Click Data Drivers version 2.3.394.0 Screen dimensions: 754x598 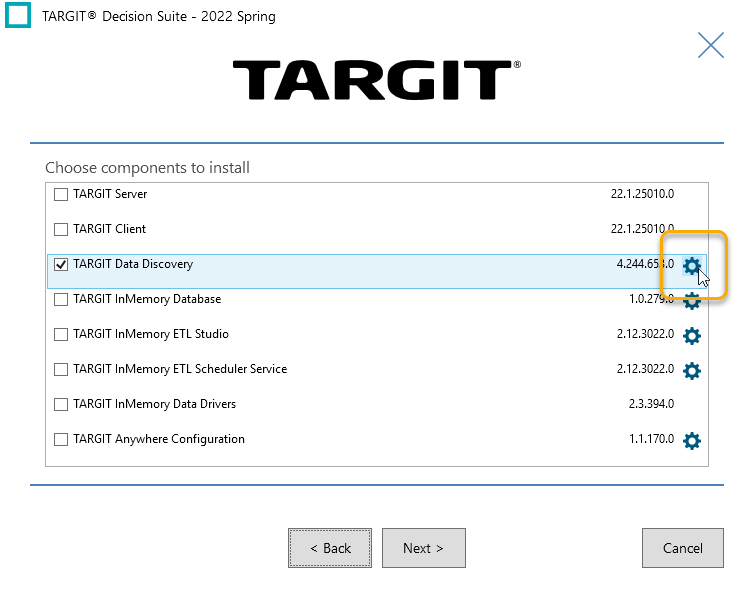coord(651,404)
